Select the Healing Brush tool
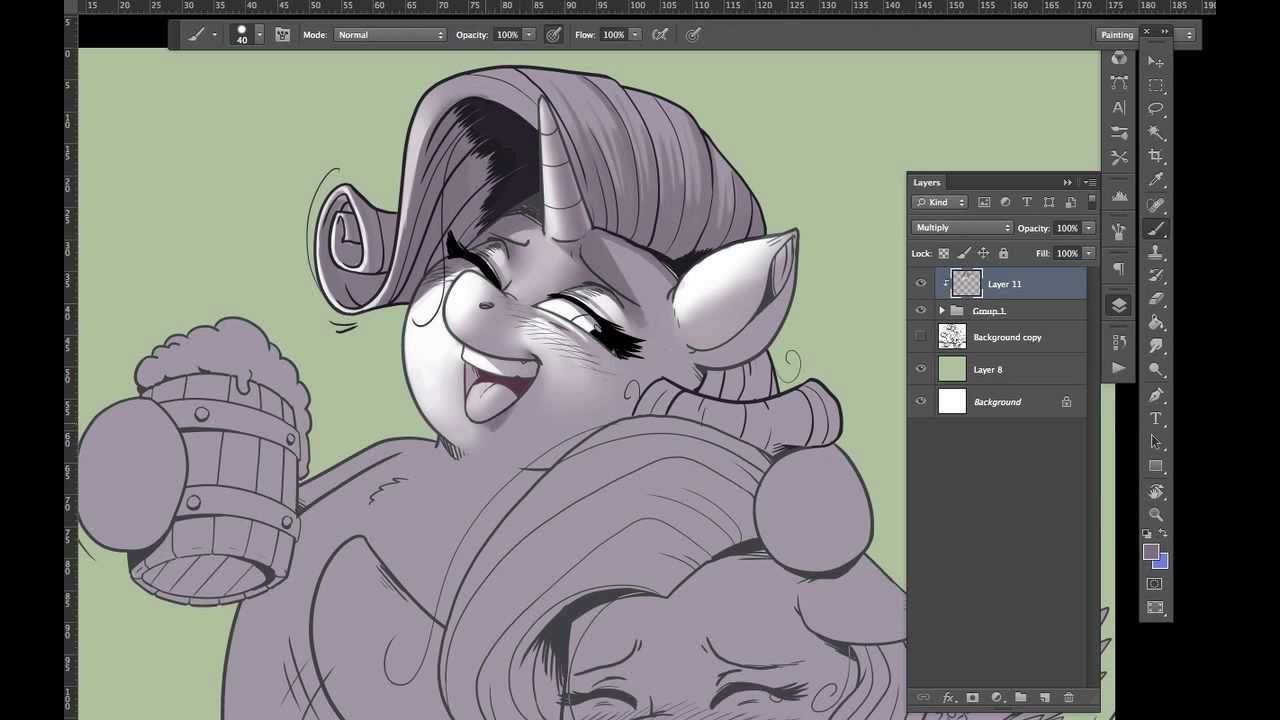 pyautogui.click(x=1156, y=204)
